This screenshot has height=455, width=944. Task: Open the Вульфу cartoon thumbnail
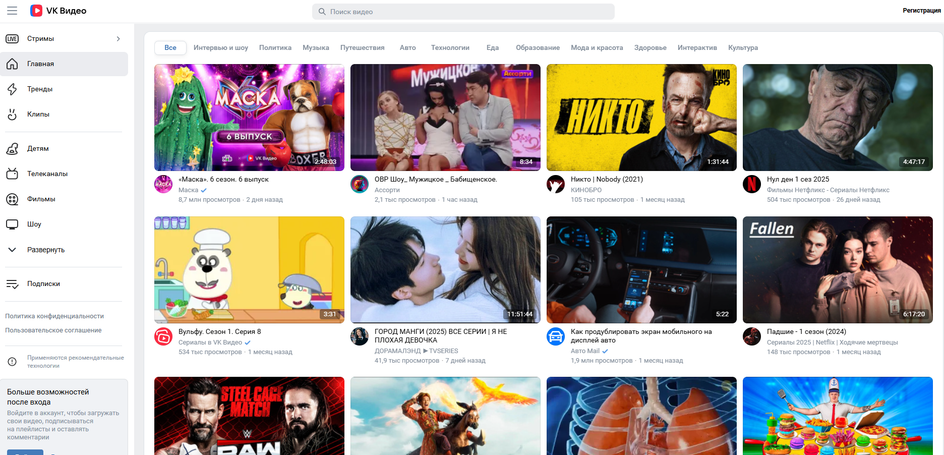(x=249, y=270)
